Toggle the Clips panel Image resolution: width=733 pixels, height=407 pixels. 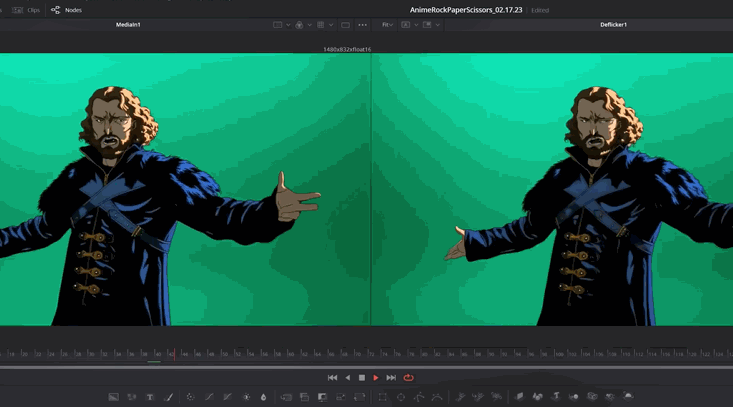26,10
